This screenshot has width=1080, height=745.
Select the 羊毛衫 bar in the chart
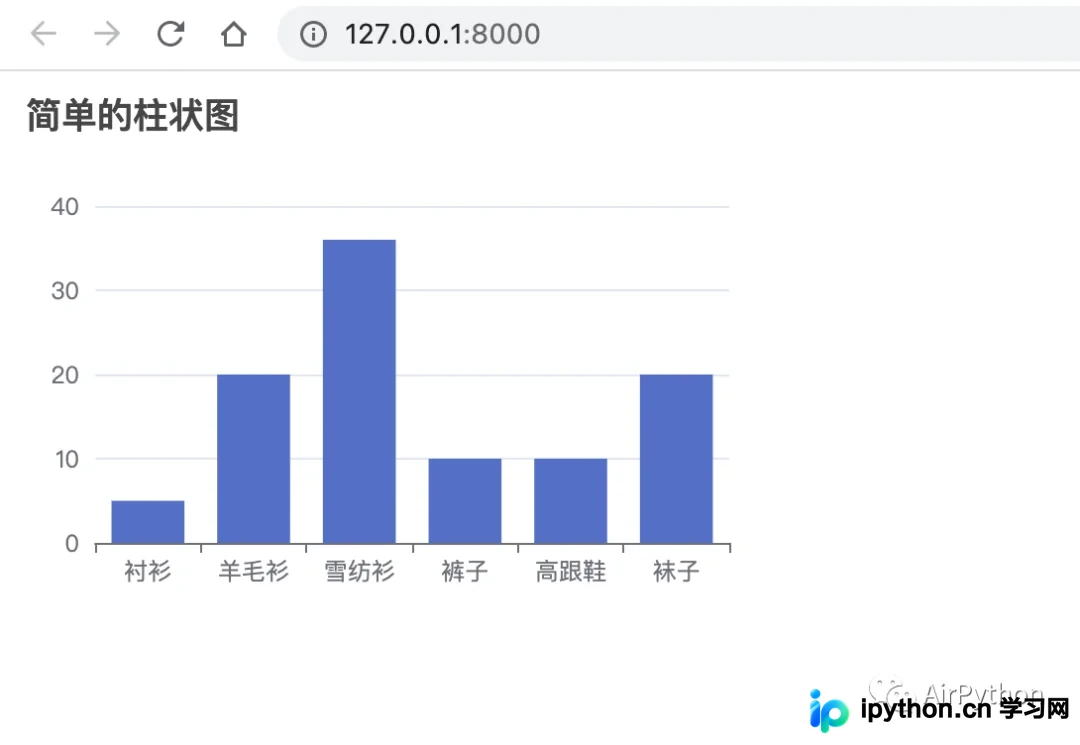(253, 459)
